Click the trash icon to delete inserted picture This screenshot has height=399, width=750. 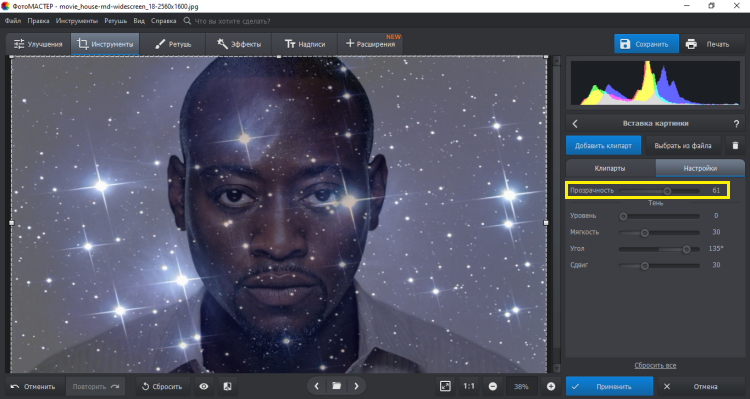pos(735,145)
